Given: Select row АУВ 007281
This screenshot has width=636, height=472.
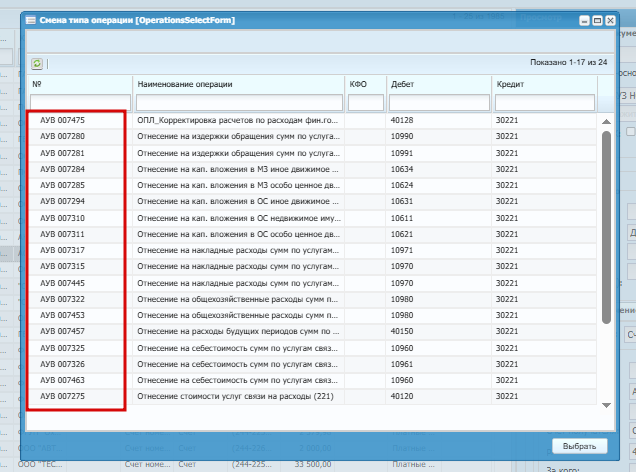Looking at the screenshot, I should coord(312,153).
